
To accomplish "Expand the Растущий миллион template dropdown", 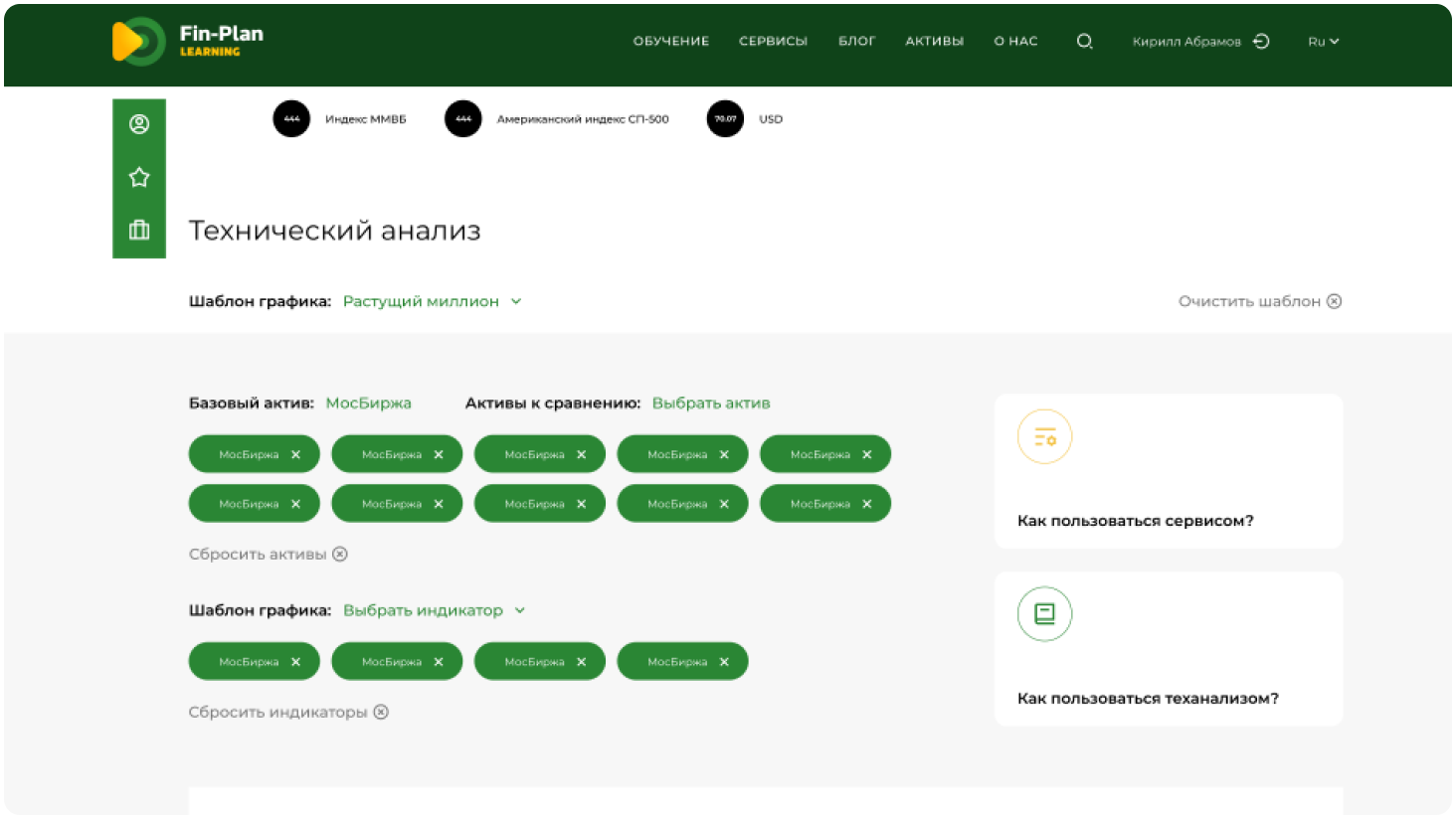I will [432, 301].
